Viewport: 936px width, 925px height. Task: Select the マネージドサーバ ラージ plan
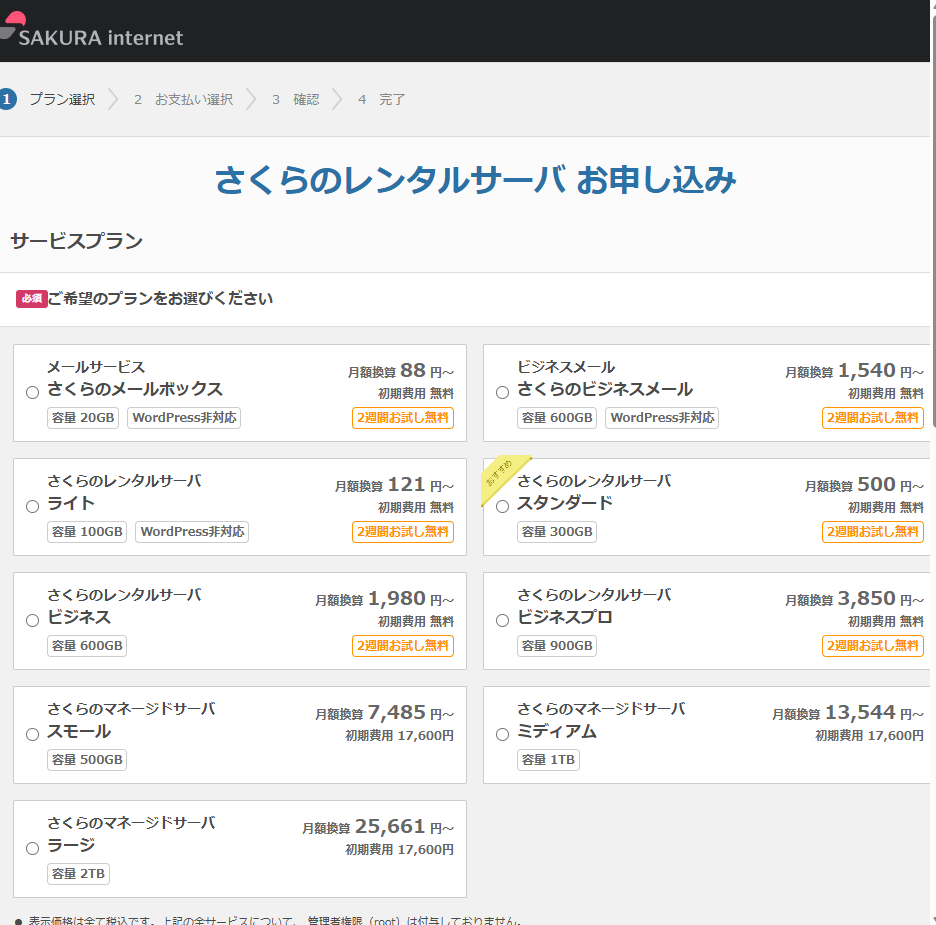(x=31, y=847)
